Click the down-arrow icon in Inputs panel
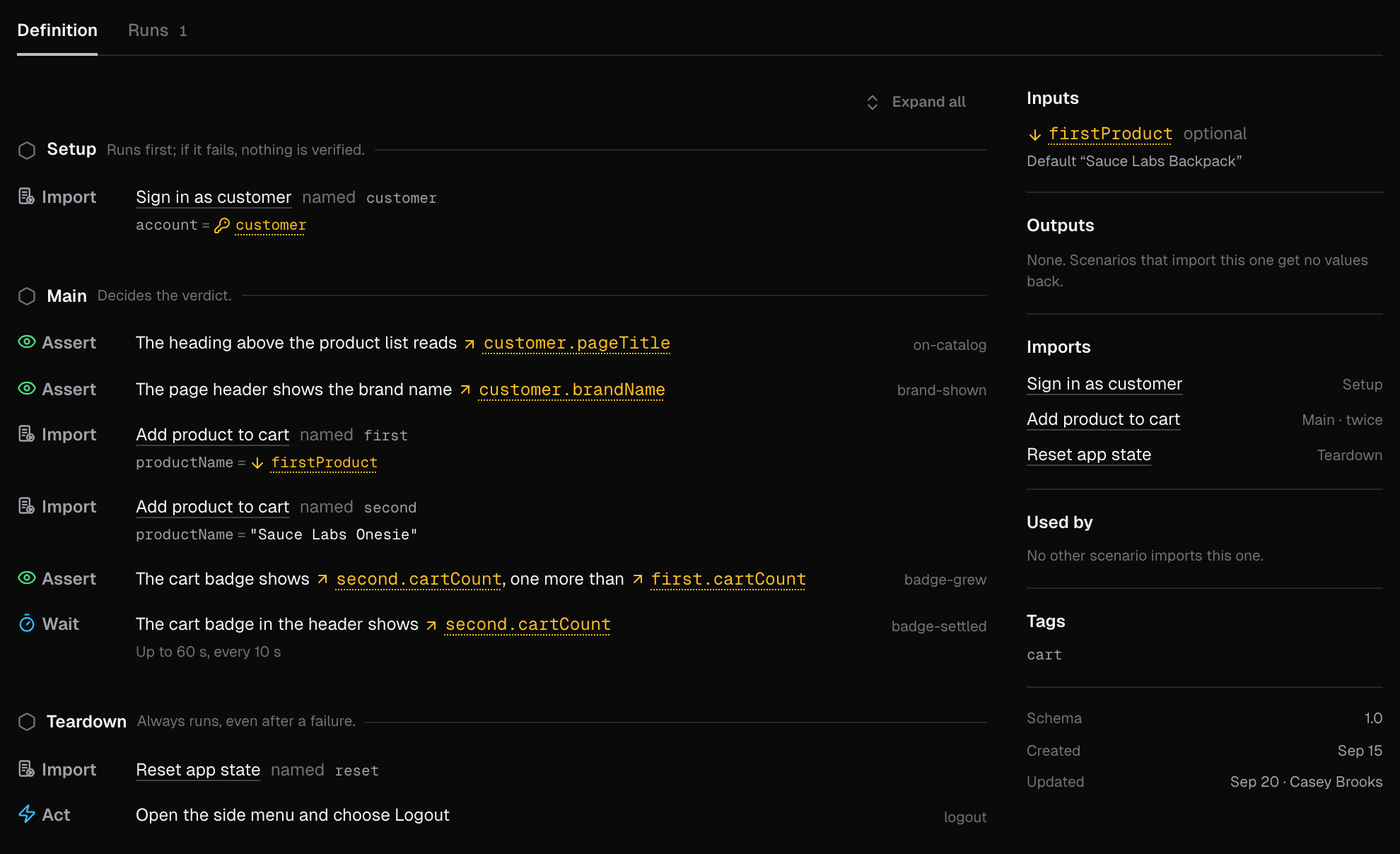Image resolution: width=1400 pixels, height=854 pixels. coord(1035,135)
